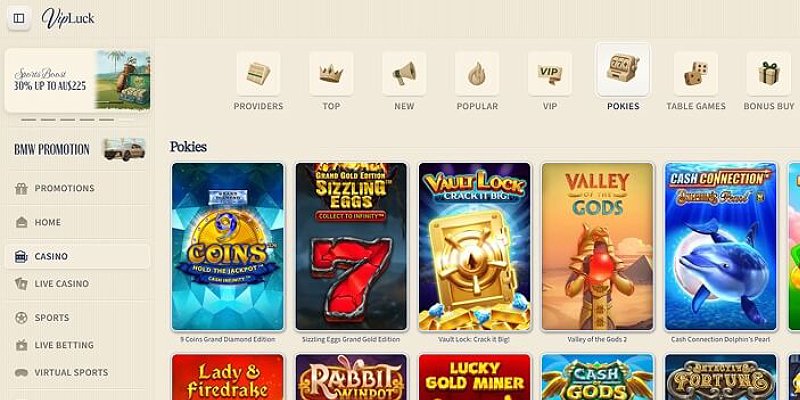
Task: Click the VipLuck logo
Action: coord(68,18)
